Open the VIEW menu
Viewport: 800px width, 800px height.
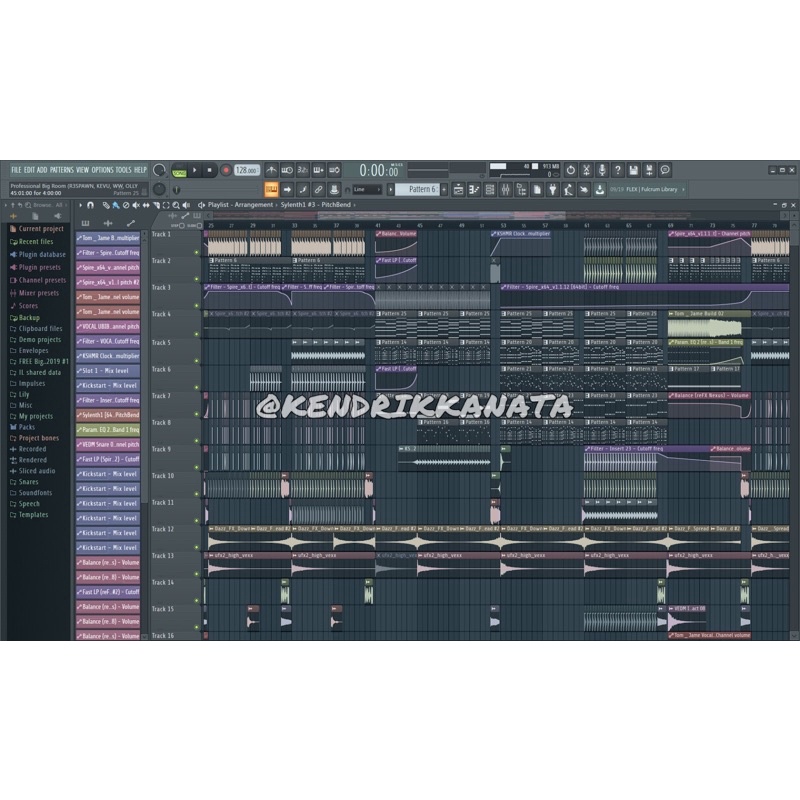click(x=83, y=170)
